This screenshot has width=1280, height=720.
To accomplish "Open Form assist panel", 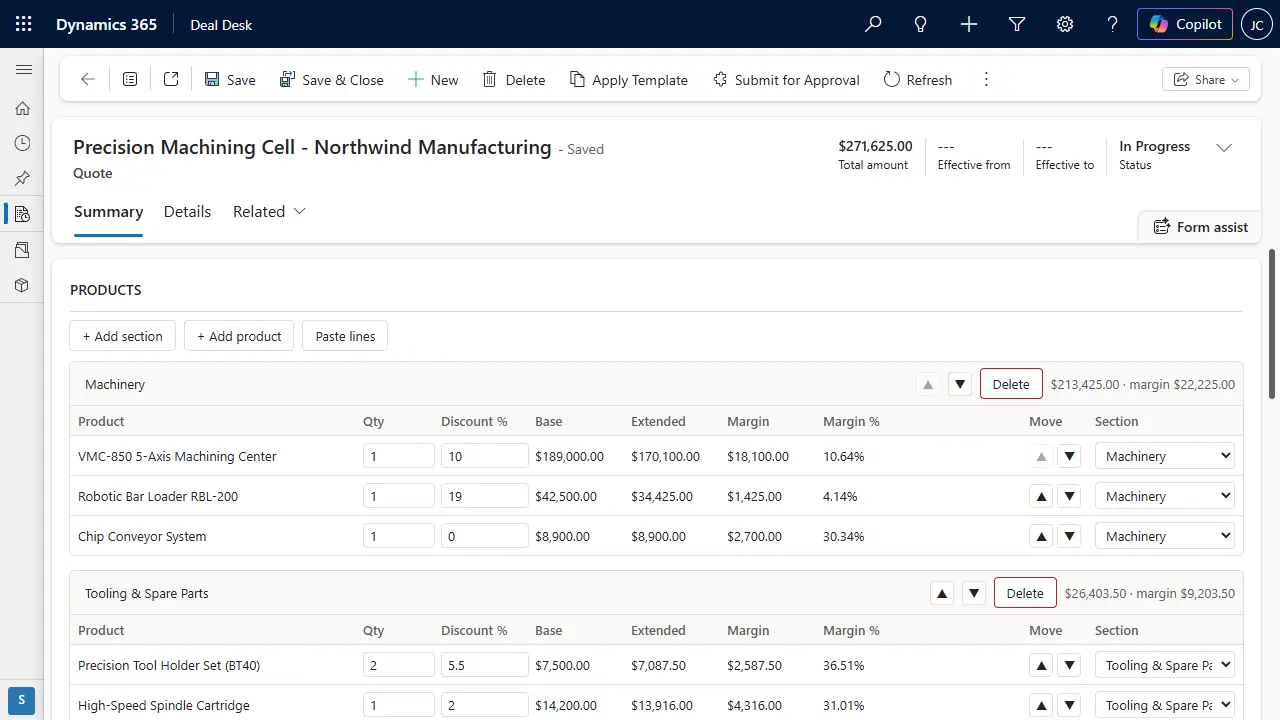I will point(1200,227).
